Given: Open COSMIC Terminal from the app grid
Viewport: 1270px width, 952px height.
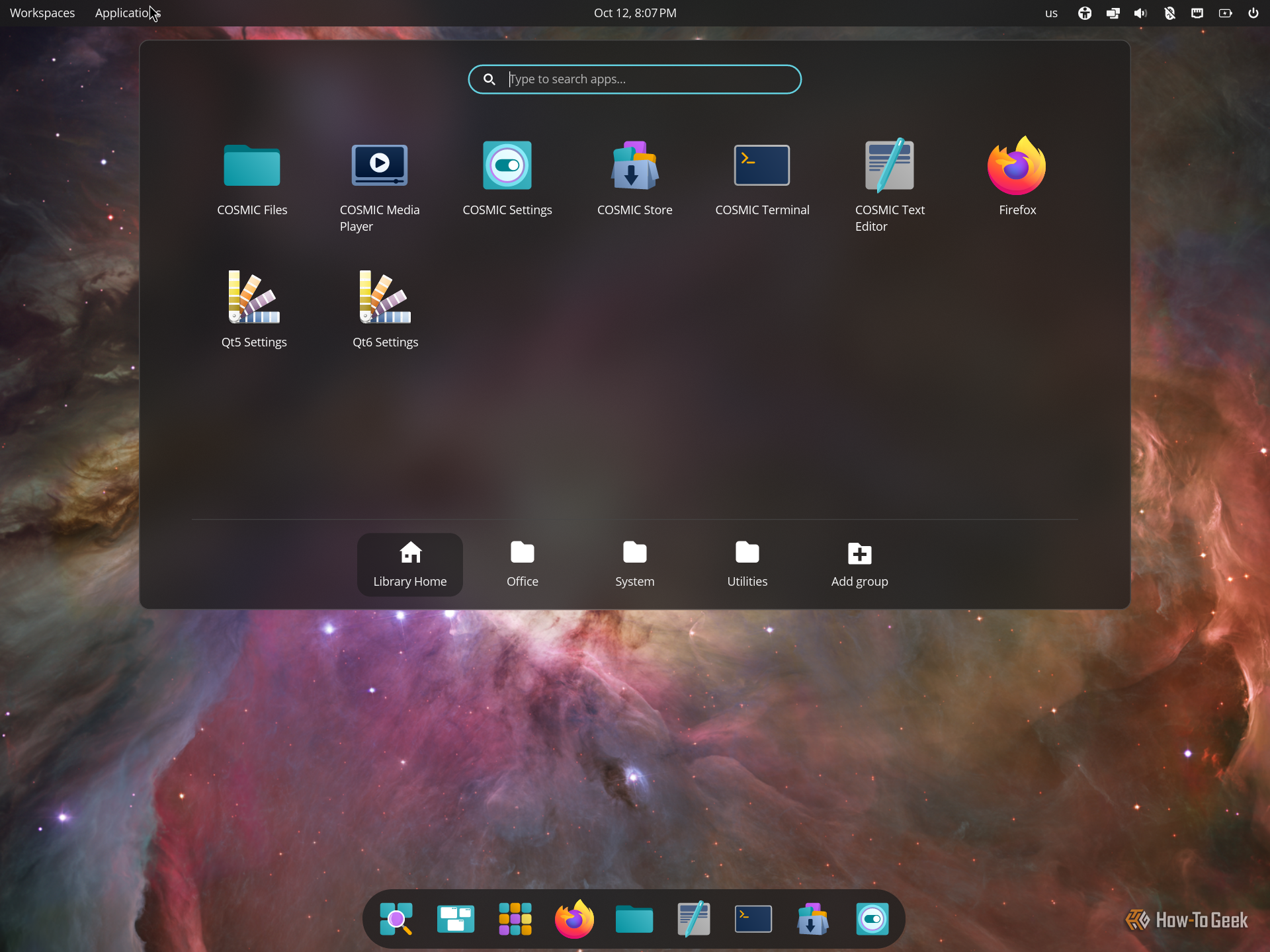Looking at the screenshot, I should click(762, 178).
